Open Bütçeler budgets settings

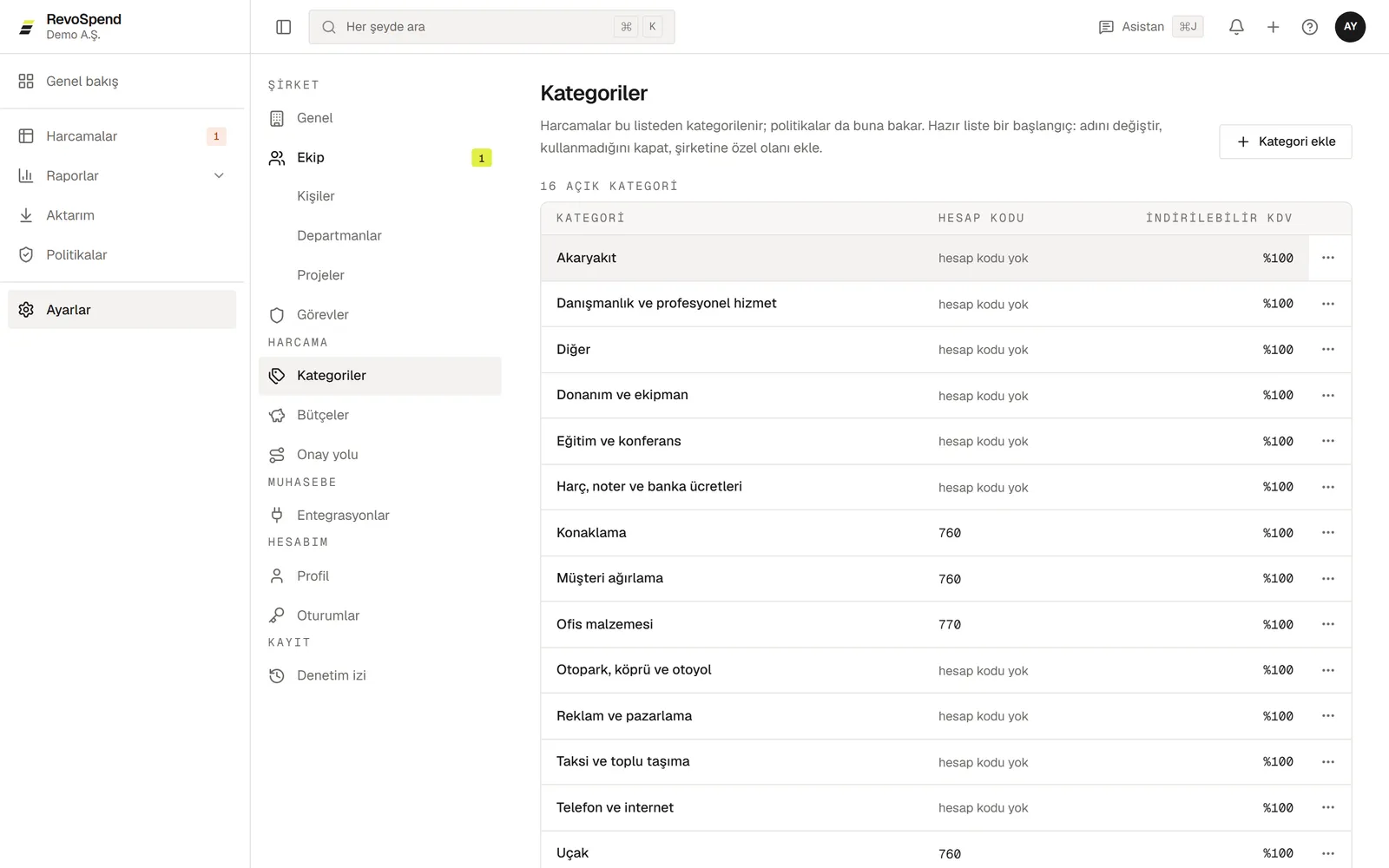pos(379,415)
